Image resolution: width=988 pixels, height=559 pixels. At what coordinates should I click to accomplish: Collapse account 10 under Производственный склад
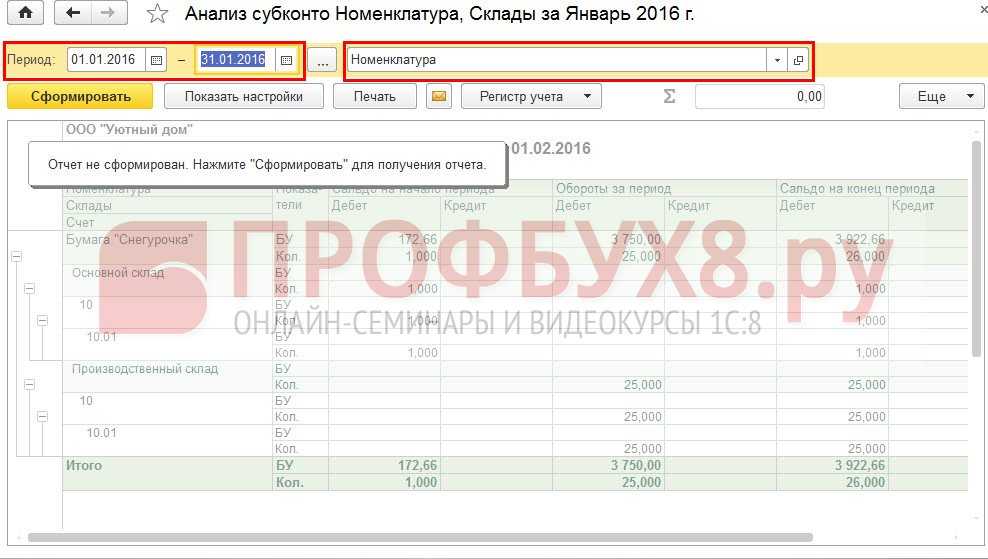click(x=42, y=417)
